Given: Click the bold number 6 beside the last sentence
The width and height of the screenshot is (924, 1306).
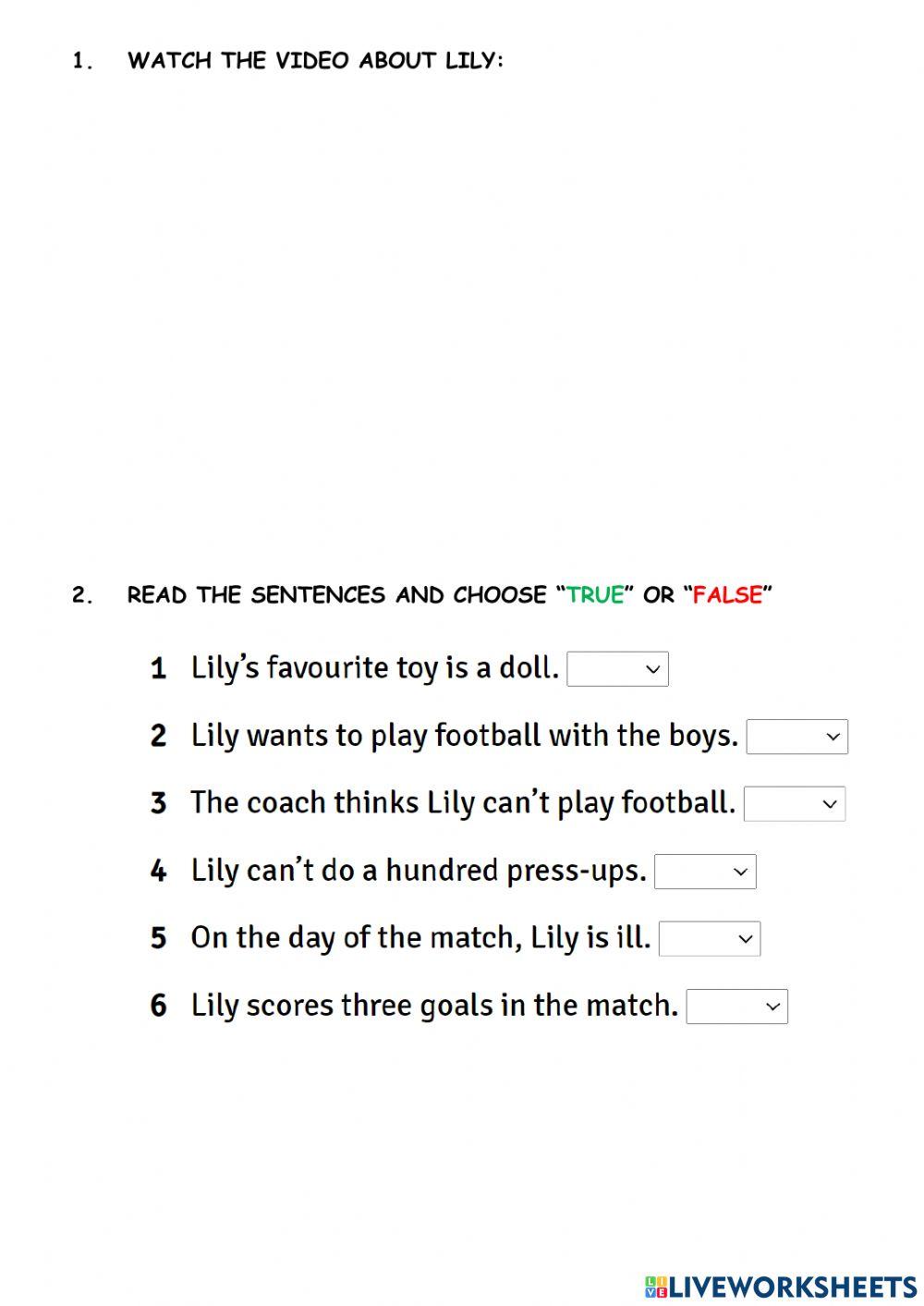Looking at the screenshot, I should (159, 1006).
